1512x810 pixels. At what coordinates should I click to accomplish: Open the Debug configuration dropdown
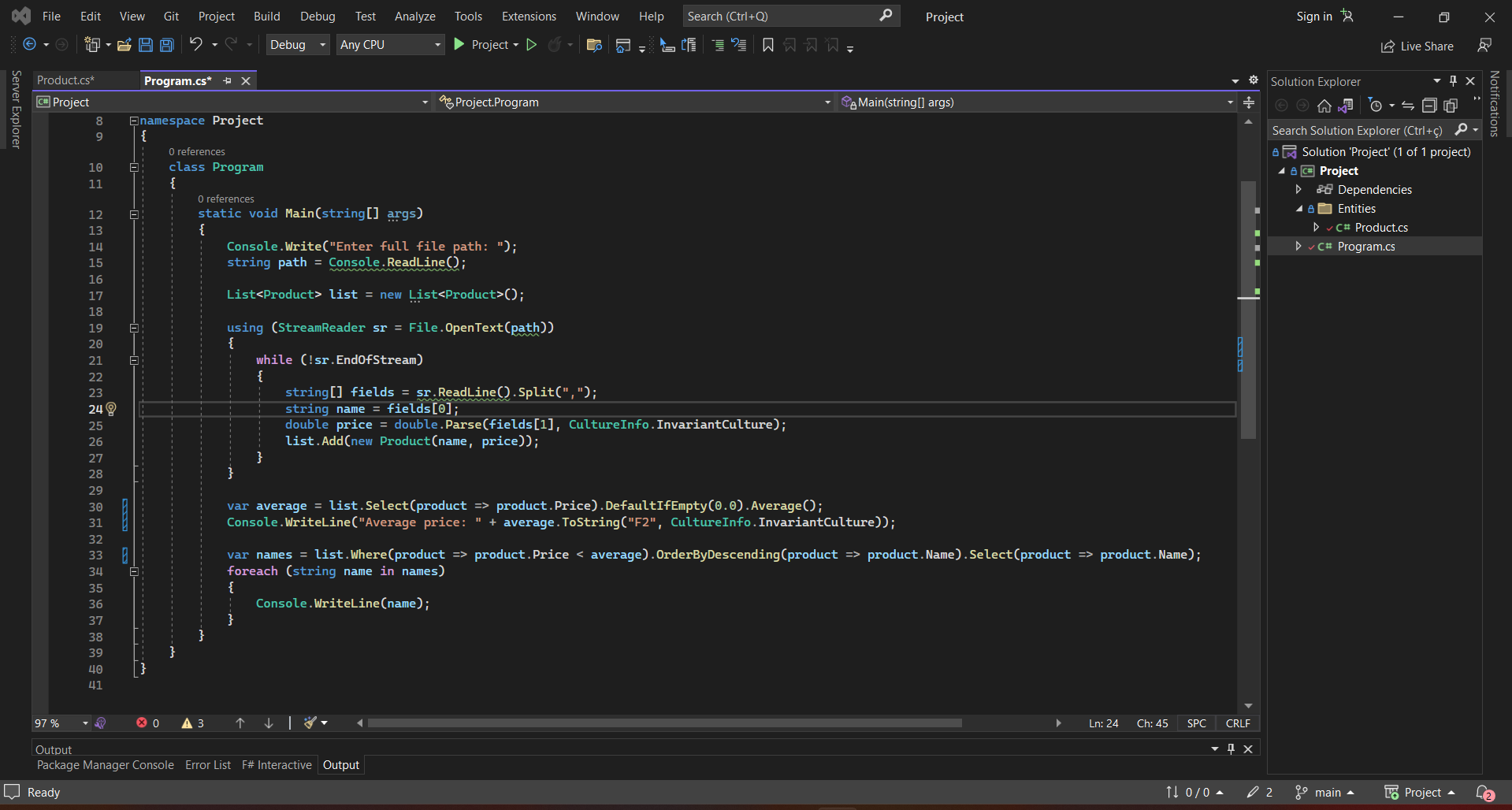[298, 45]
